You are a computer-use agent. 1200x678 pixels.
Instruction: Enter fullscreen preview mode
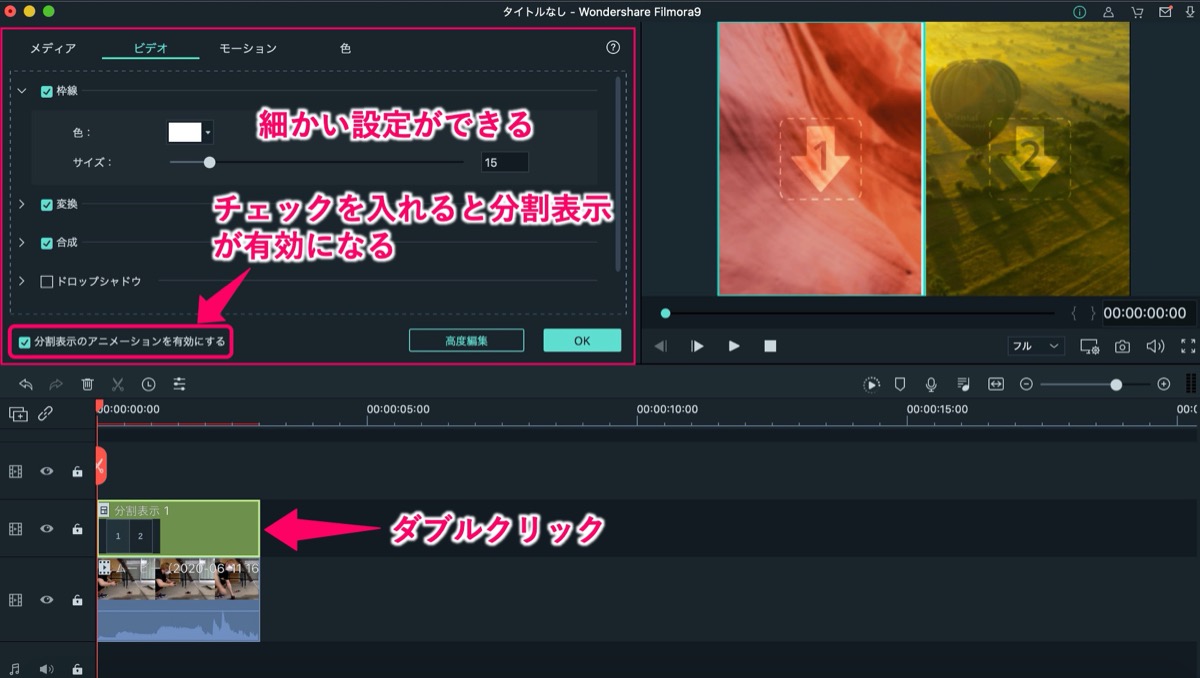click(1188, 346)
